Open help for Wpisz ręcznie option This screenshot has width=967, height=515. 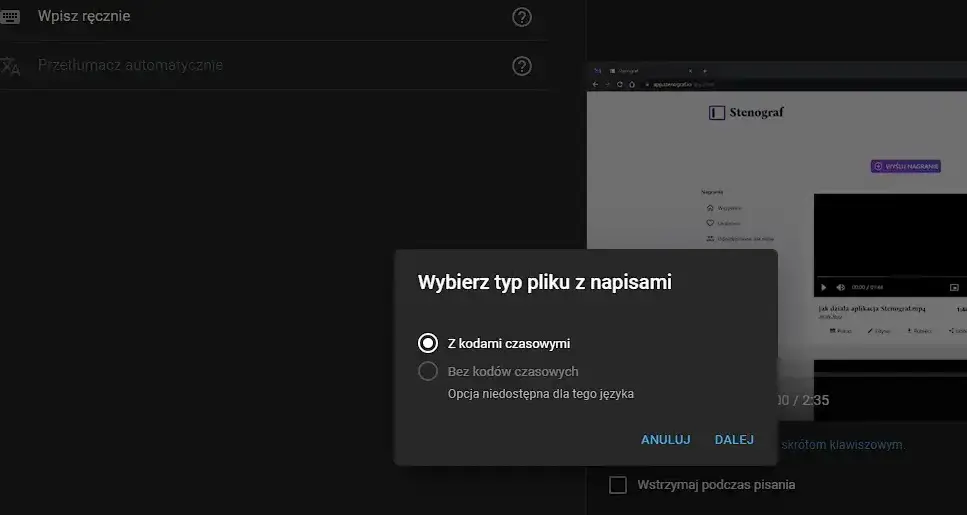[521, 17]
